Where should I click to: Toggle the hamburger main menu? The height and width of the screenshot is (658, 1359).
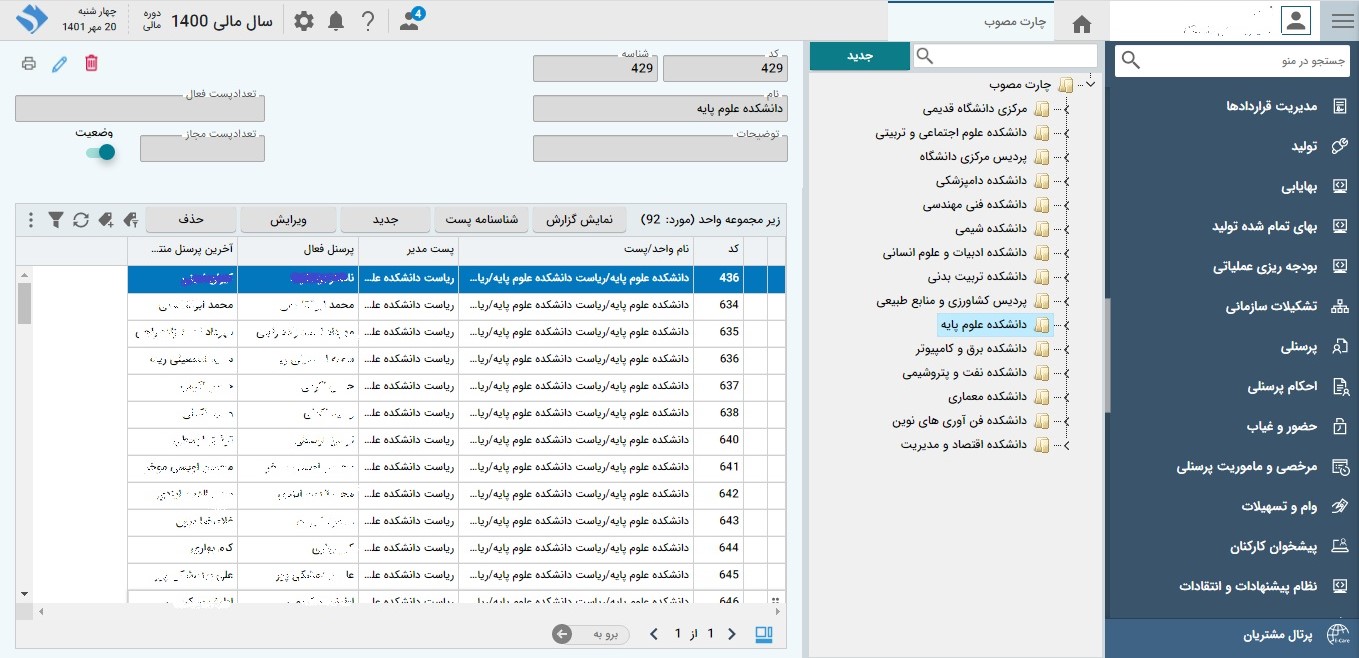coord(1341,21)
